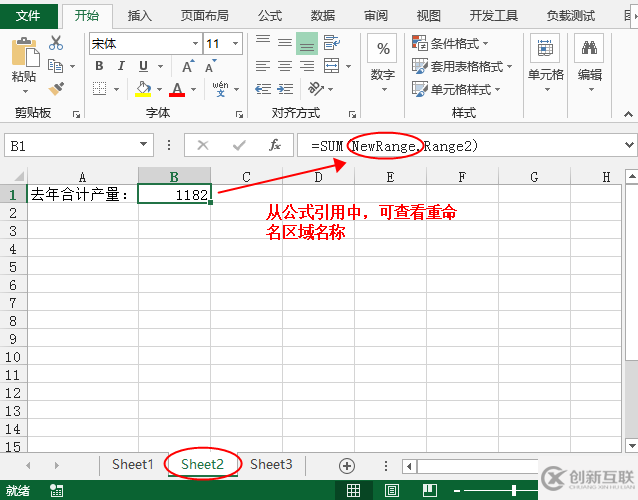Apply red font color

[177, 89]
